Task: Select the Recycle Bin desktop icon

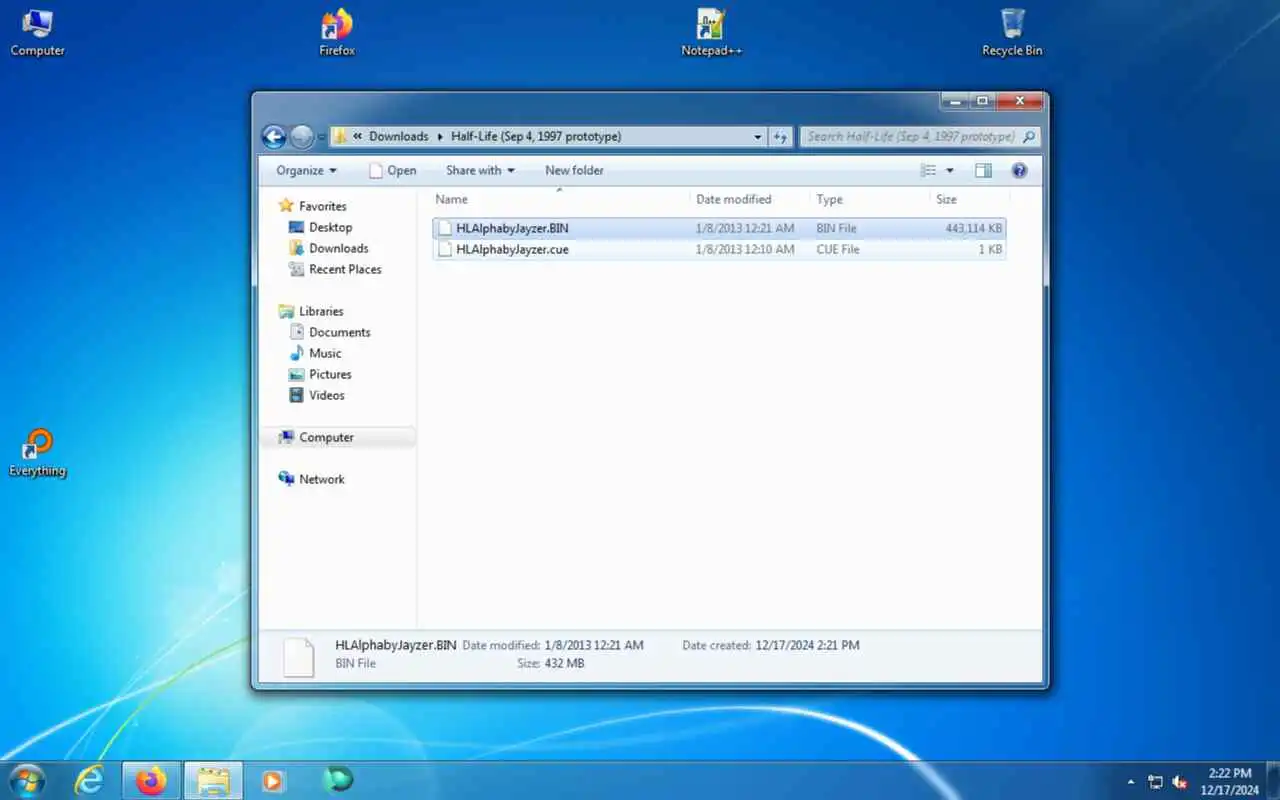Action: 1012,32
